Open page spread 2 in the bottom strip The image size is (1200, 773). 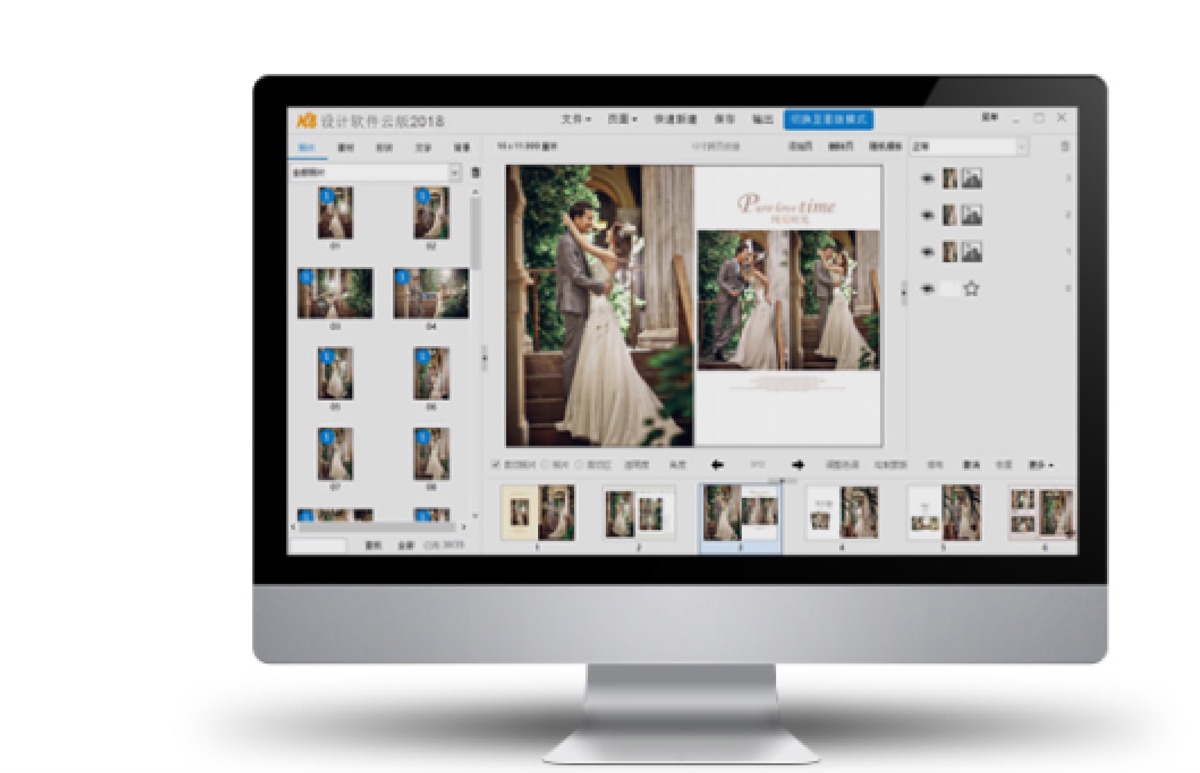(639, 513)
